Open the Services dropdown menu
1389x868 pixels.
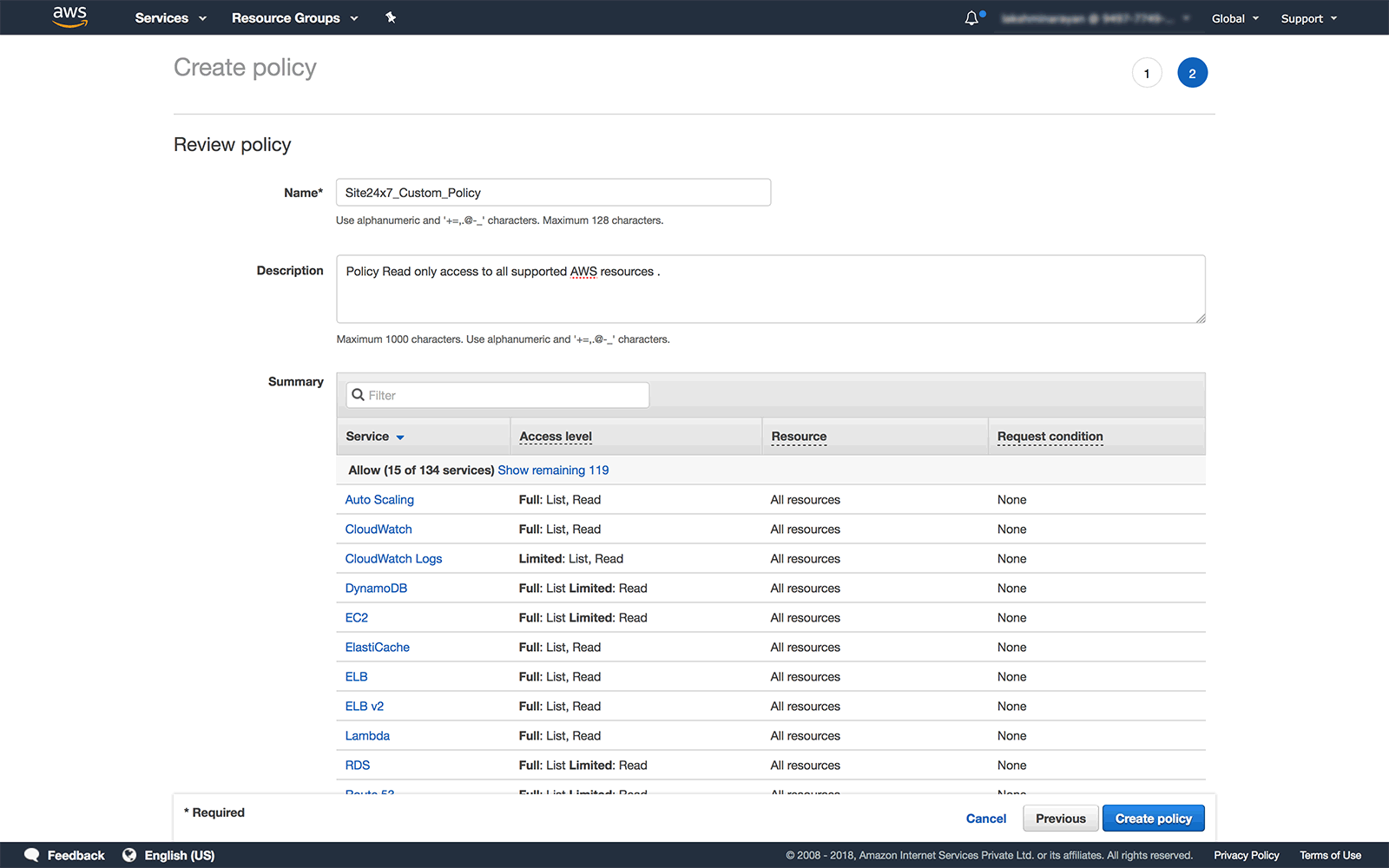point(170,18)
